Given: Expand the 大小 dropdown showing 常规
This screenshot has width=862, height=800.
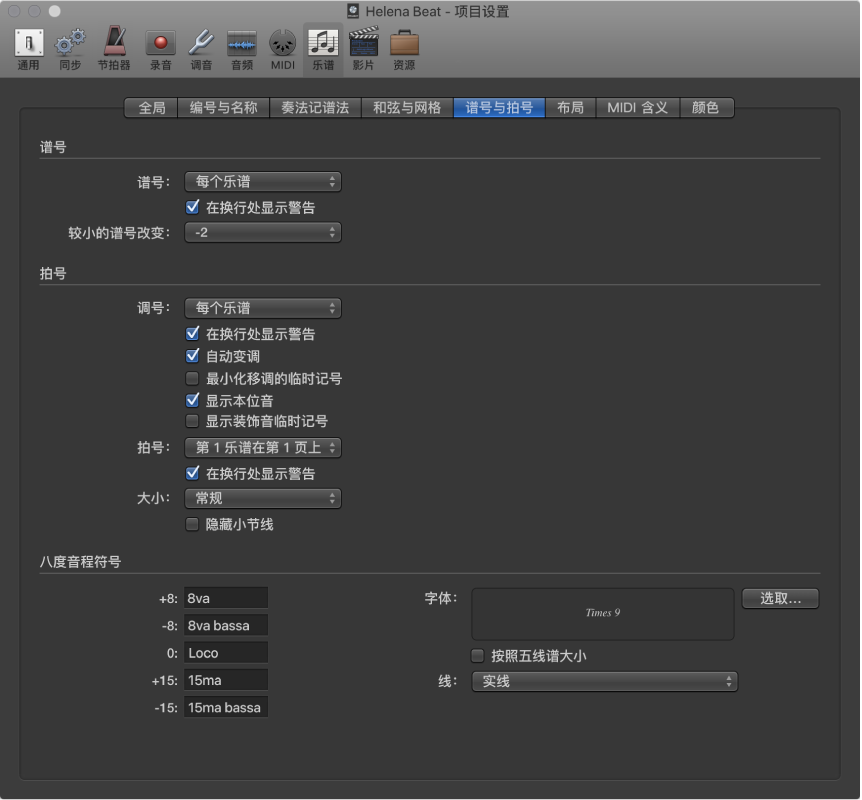Looking at the screenshot, I should (263, 498).
